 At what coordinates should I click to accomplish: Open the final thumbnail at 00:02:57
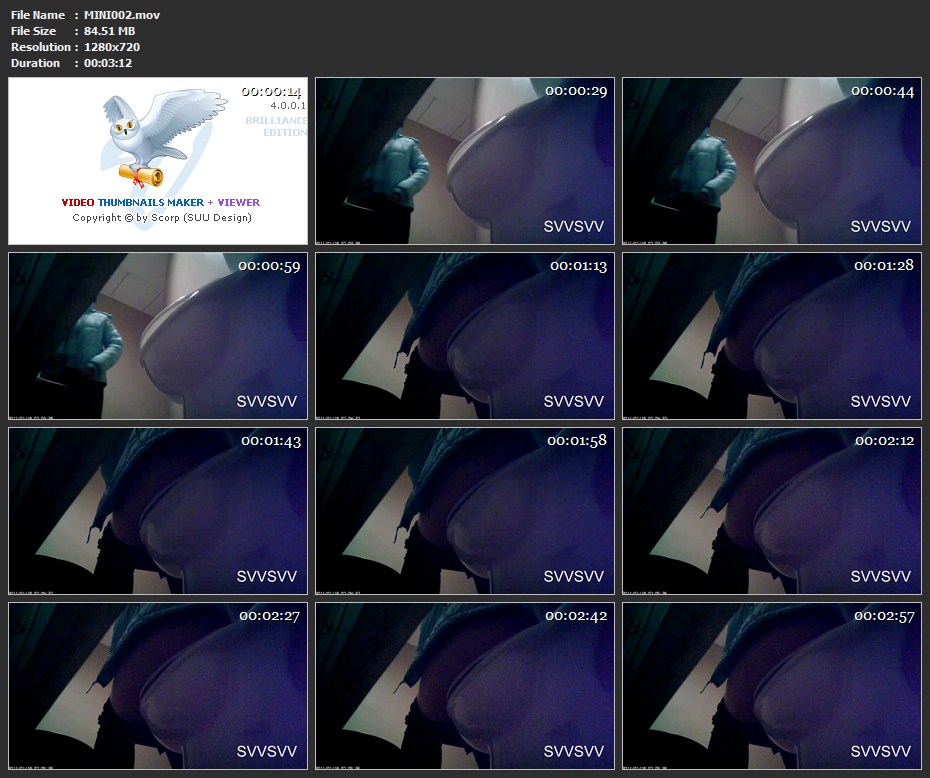coord(771,686)
